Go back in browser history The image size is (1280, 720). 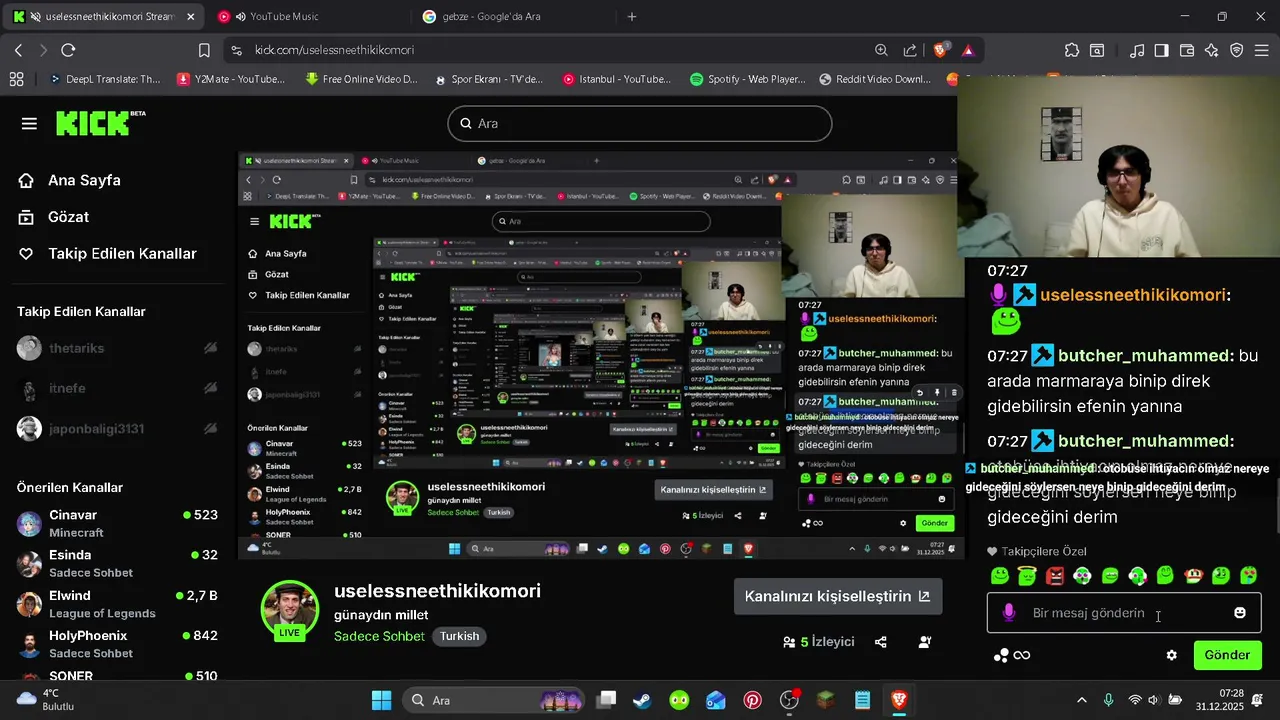pos(19,50)
